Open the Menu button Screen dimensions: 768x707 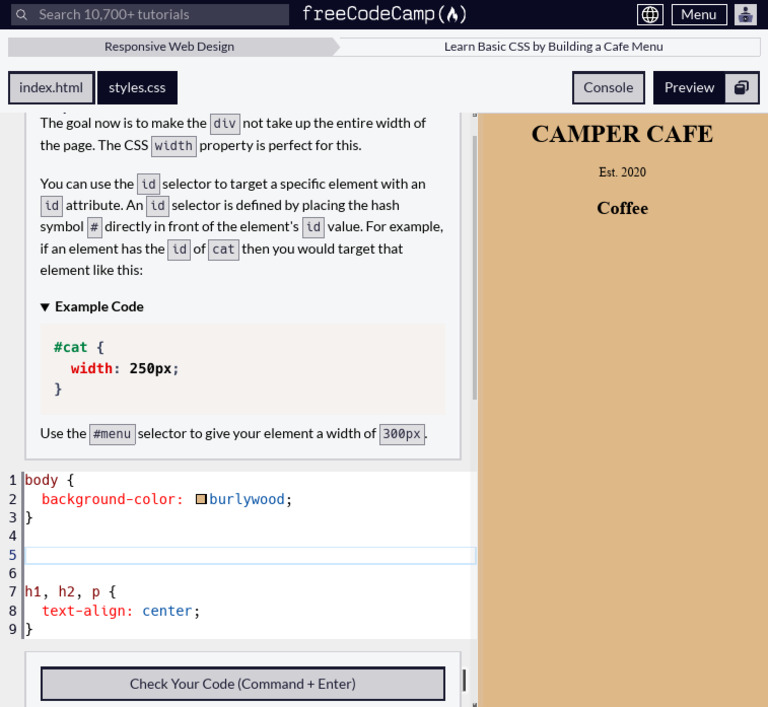point(699,15)
